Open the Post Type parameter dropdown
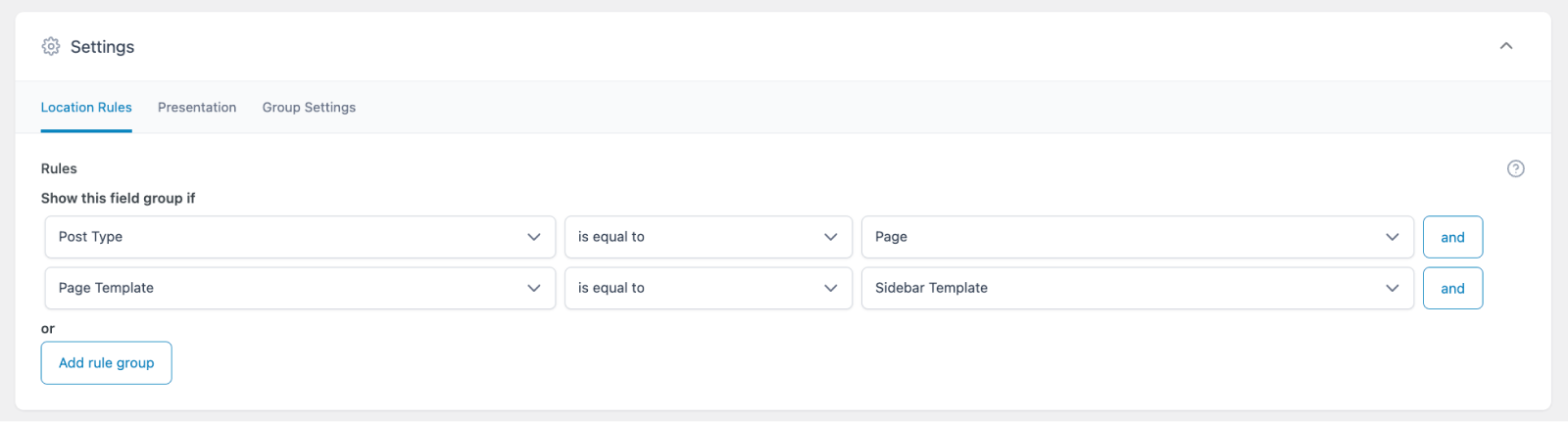1568x422 pixels. tap(300, 237)
